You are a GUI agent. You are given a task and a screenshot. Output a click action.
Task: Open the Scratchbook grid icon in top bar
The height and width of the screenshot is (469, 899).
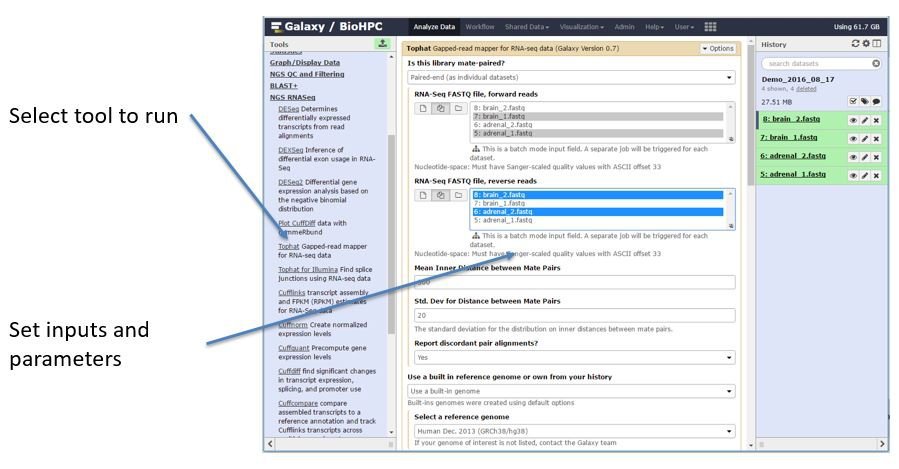pyautogui.click(x=710, y=27)
